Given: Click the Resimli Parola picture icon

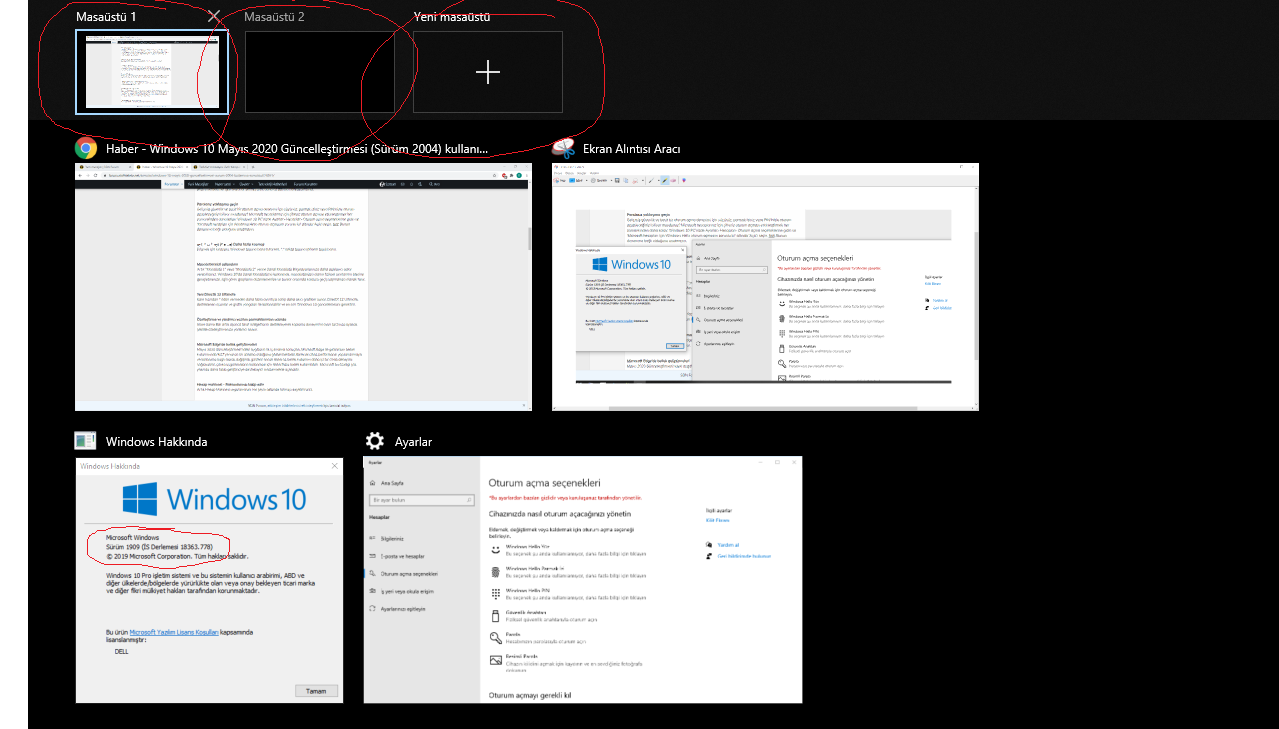Looking at the screenshot, I should point(495,659).
